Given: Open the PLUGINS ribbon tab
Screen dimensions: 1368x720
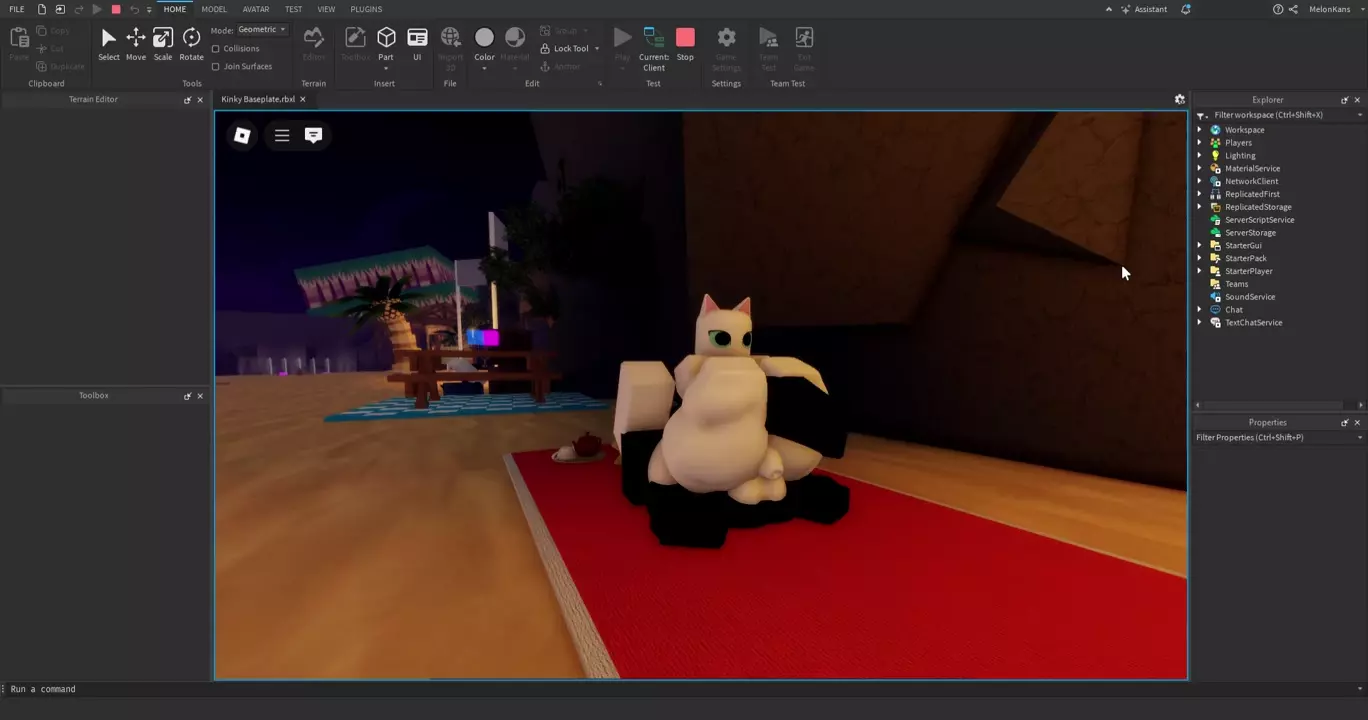Looking at the screenshot, I should [x=366, y=9].
